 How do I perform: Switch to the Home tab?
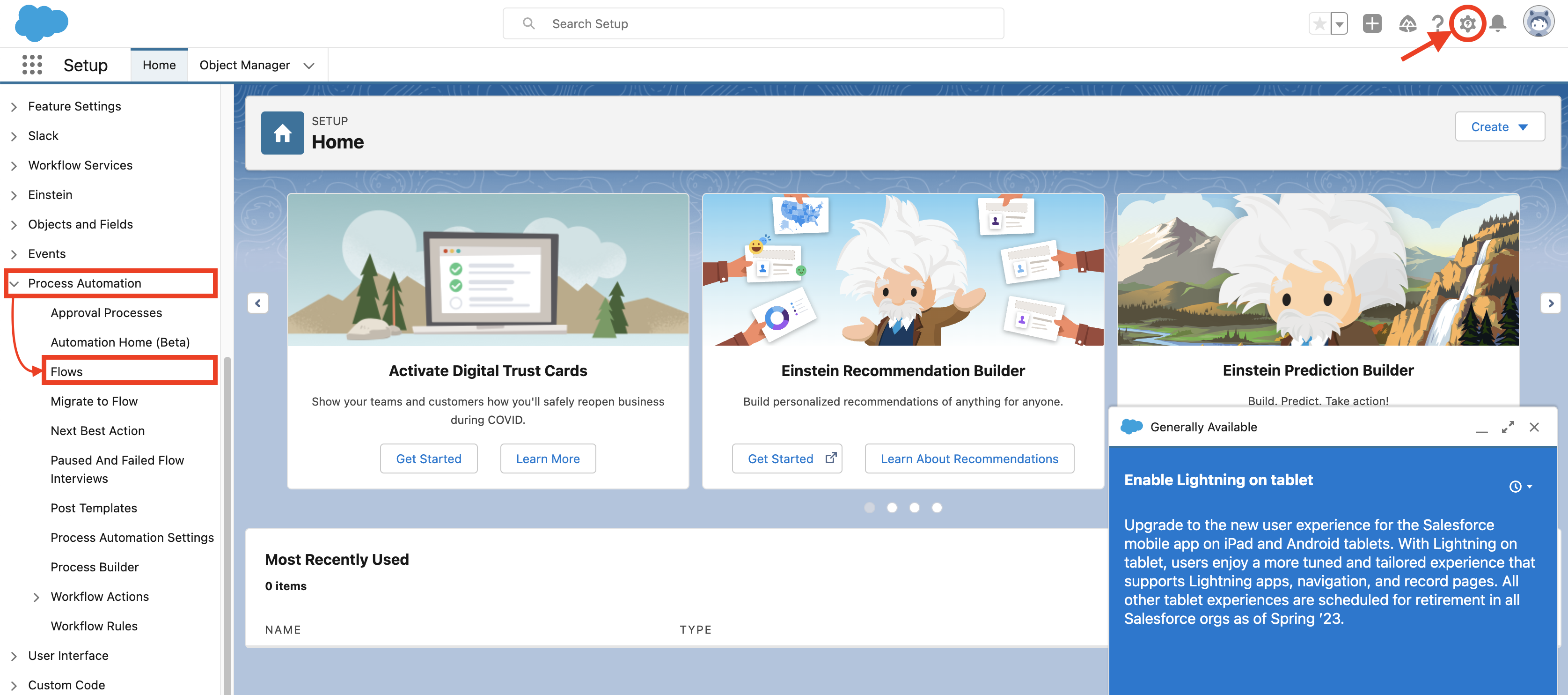[x=159, y=65]
